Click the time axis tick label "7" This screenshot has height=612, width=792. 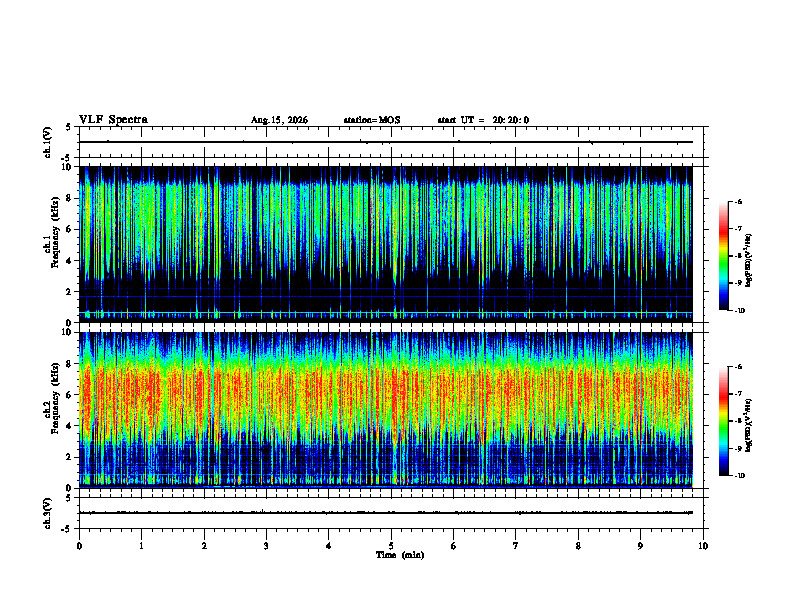pos(516,546)
